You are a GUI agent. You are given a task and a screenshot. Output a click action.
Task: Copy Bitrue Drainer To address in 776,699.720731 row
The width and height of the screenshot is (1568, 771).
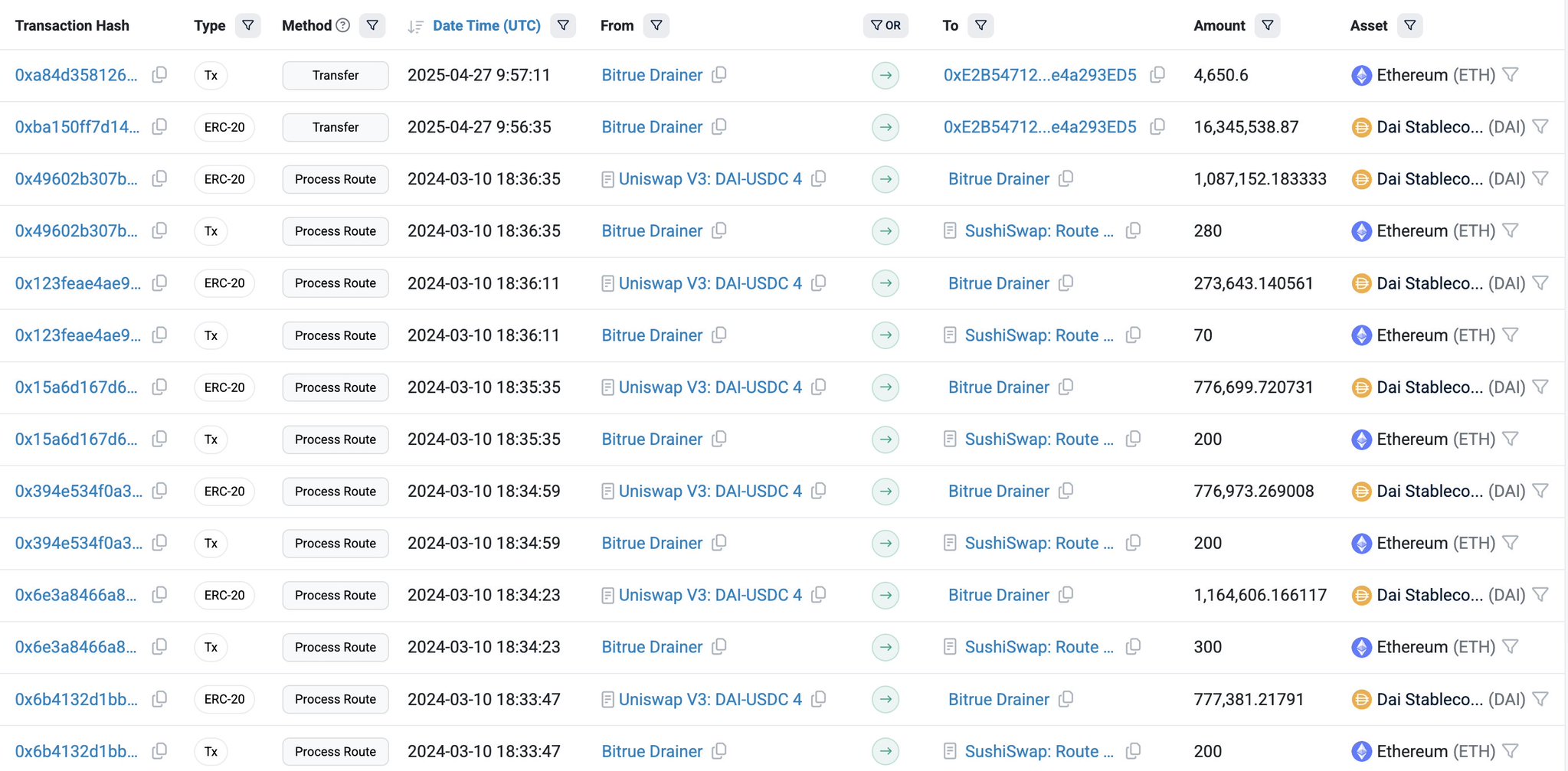coord(1066,387)
